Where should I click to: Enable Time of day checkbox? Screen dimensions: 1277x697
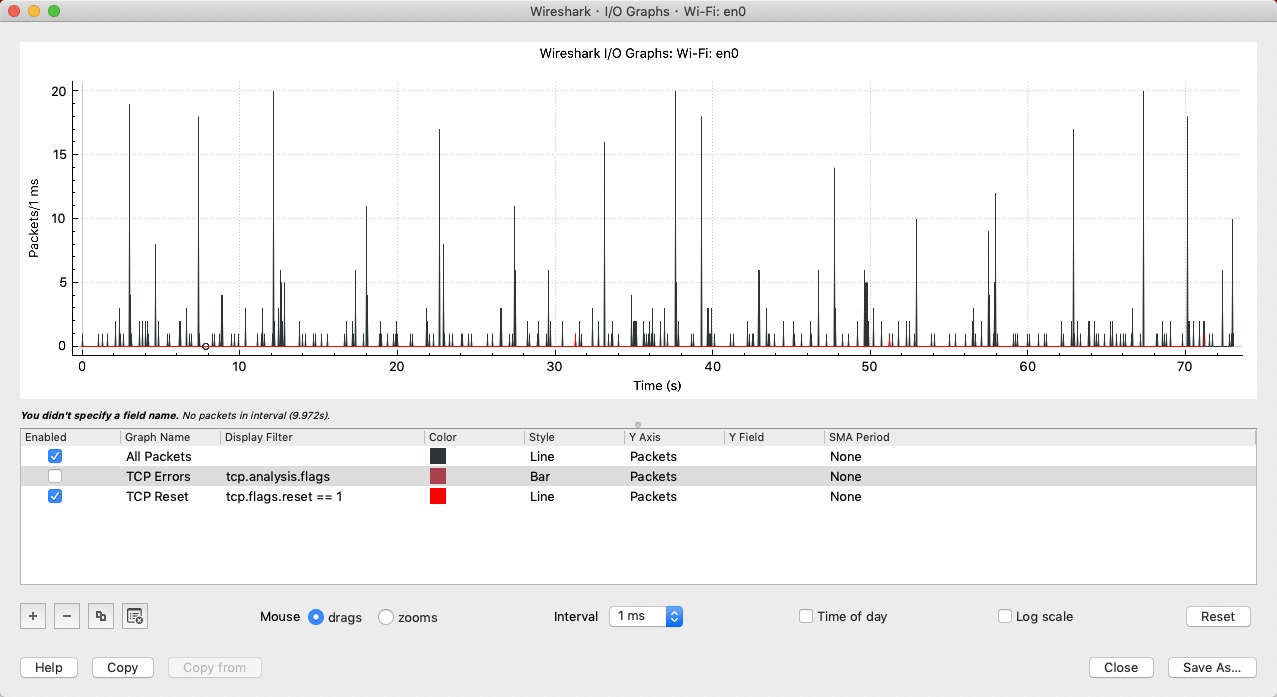point(806,616)
